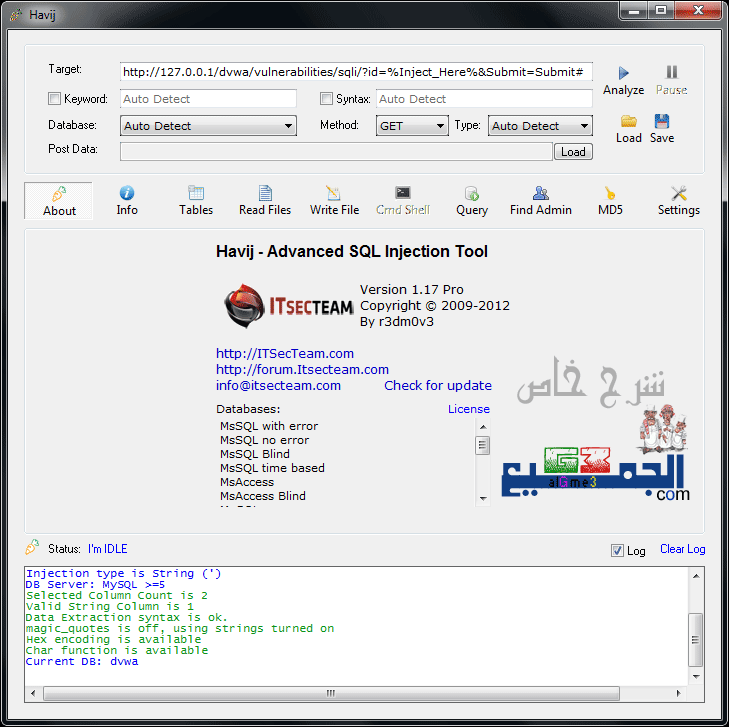This screenshot has height=727, width=729.
Task: Select "MsAccess Blind" list entry
Action: 263,496
